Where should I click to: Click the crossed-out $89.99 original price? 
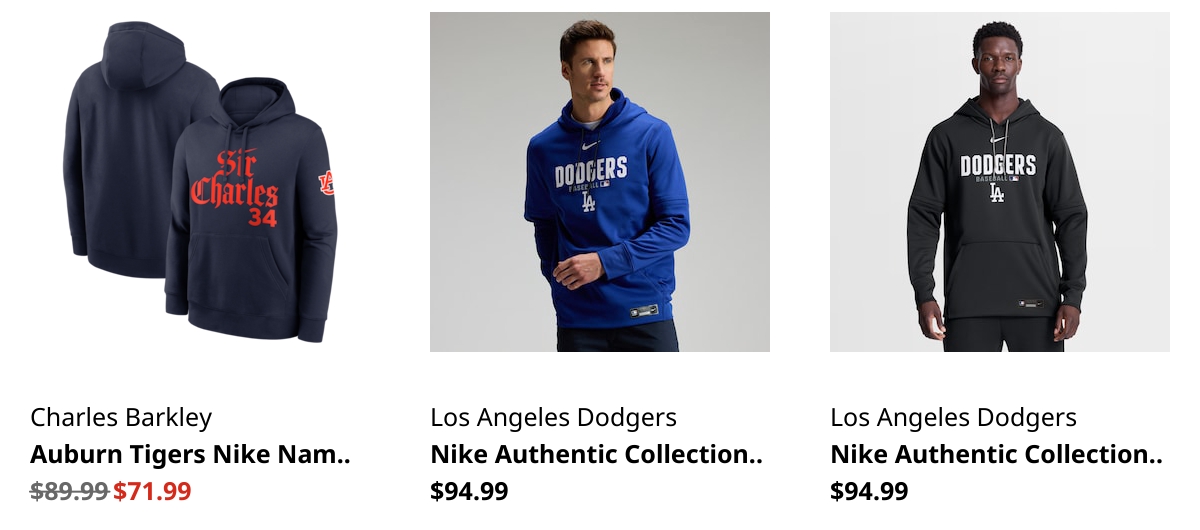69,491
